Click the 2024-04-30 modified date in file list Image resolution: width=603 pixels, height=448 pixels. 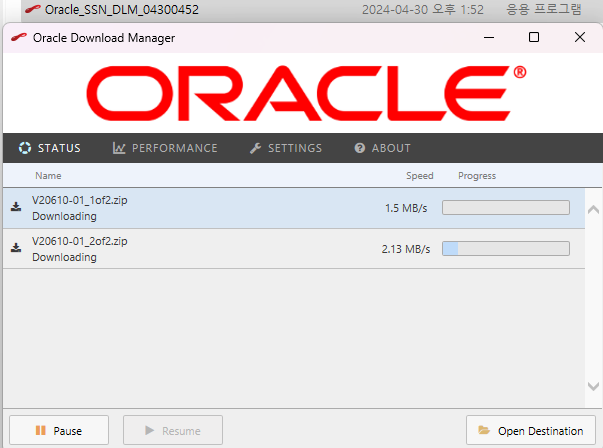423,9
